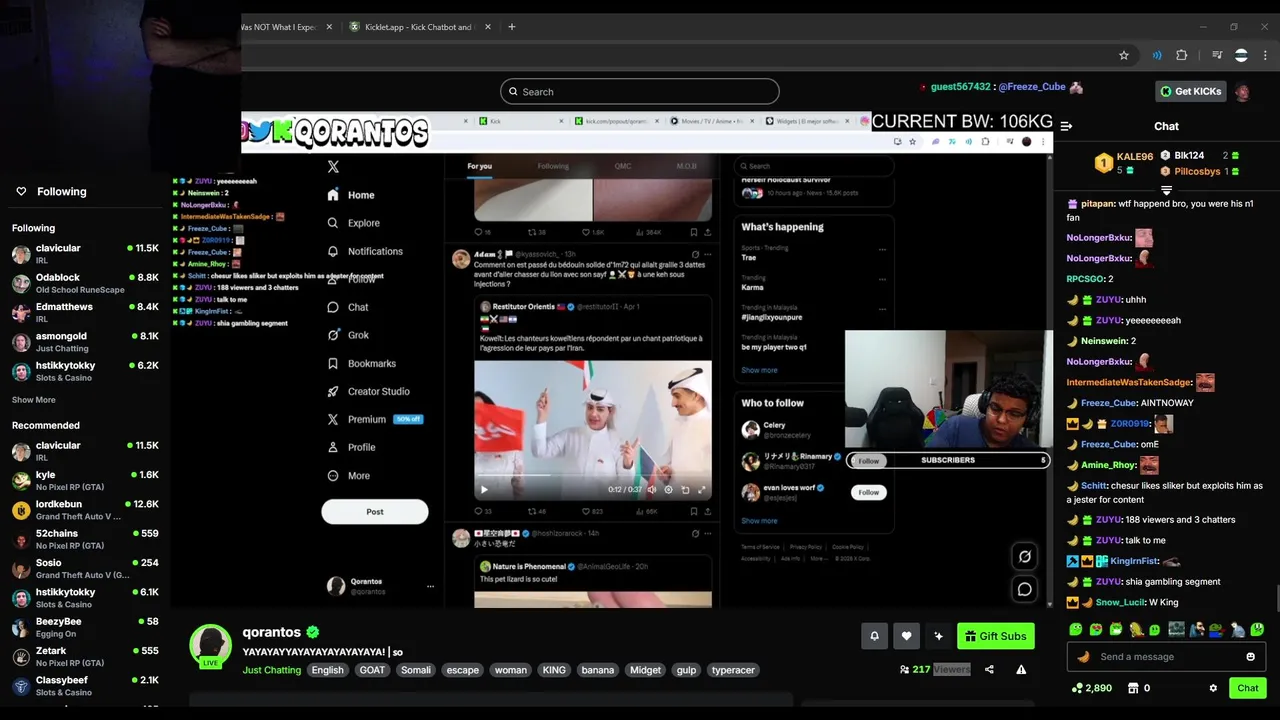Bookmark this page with star icon
Image resolution: width=1280 pixels, height=720 pixels.
click(1124, 55)
